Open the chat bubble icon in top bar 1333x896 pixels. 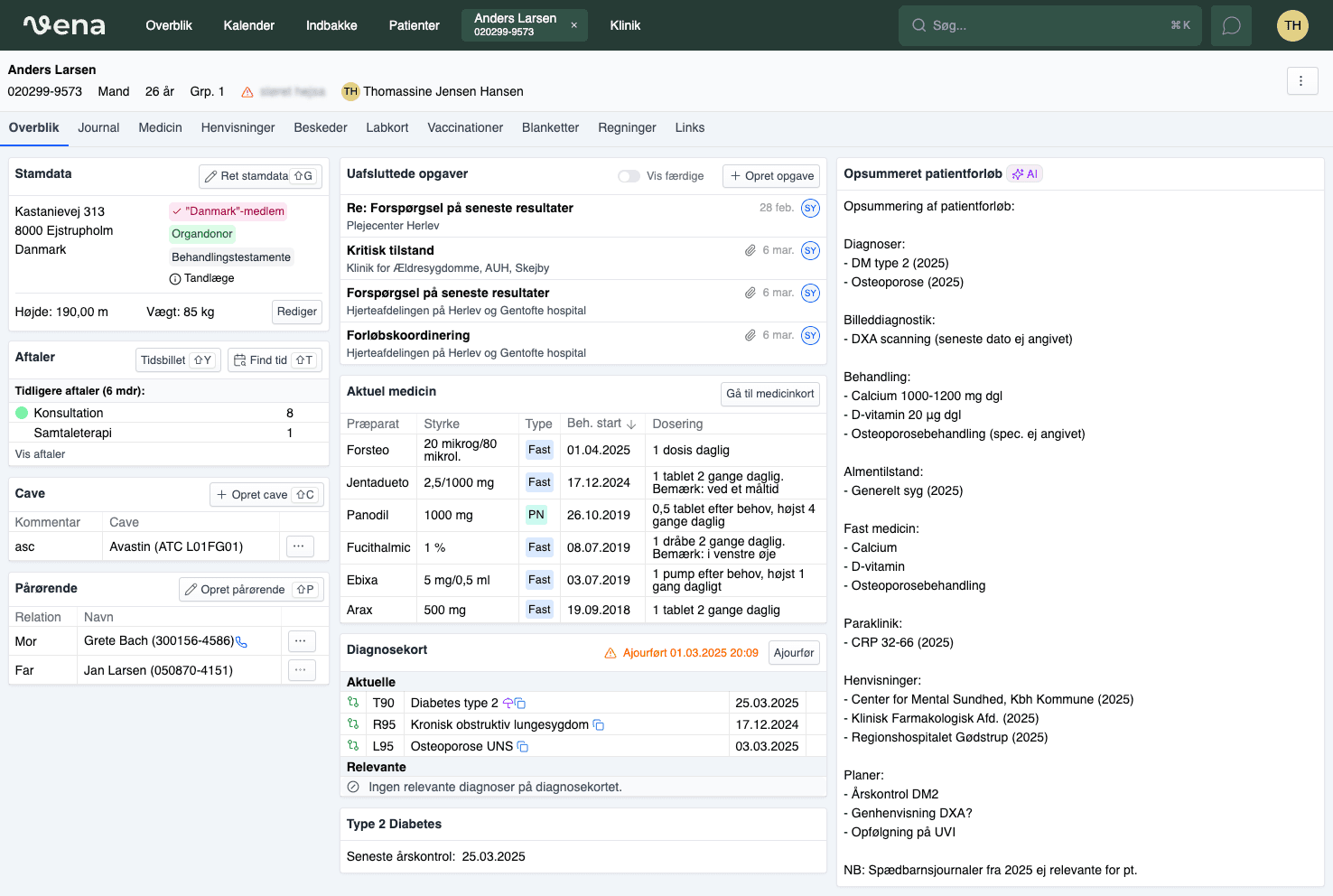point(1231,24)
